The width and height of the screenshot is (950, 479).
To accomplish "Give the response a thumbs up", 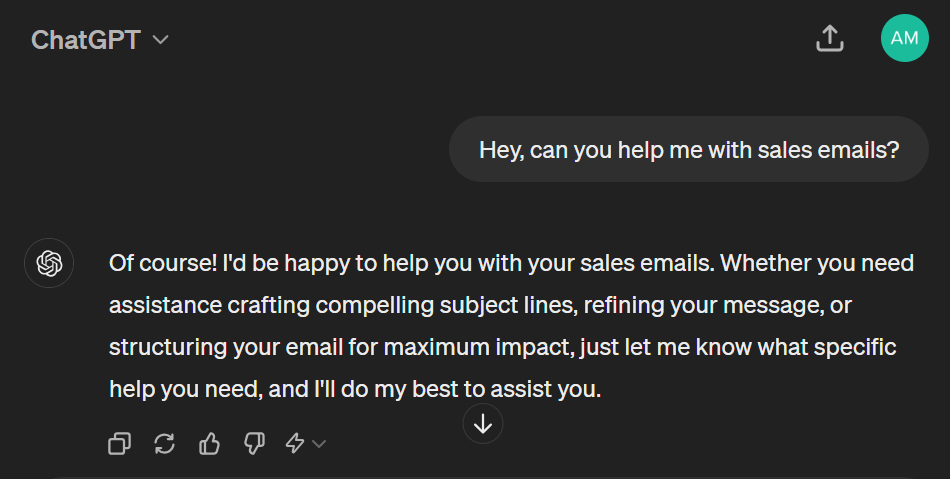I will click(x=210, y=443).
